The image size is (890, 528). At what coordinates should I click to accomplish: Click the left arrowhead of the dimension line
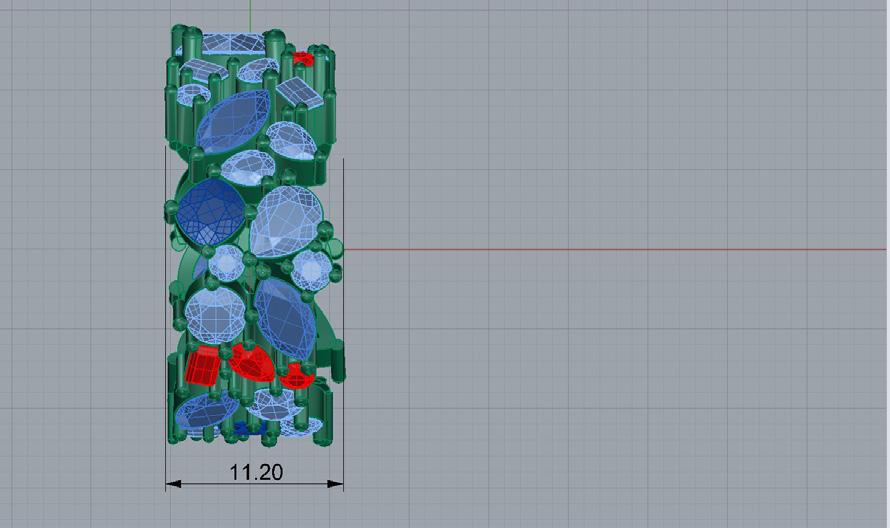(x=173, y=484)
